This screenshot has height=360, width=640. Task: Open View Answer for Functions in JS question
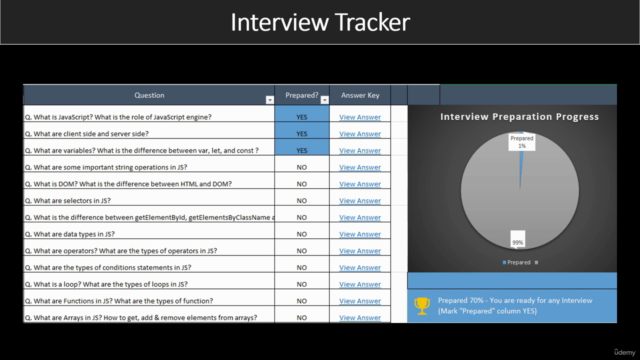coord(360,301)
